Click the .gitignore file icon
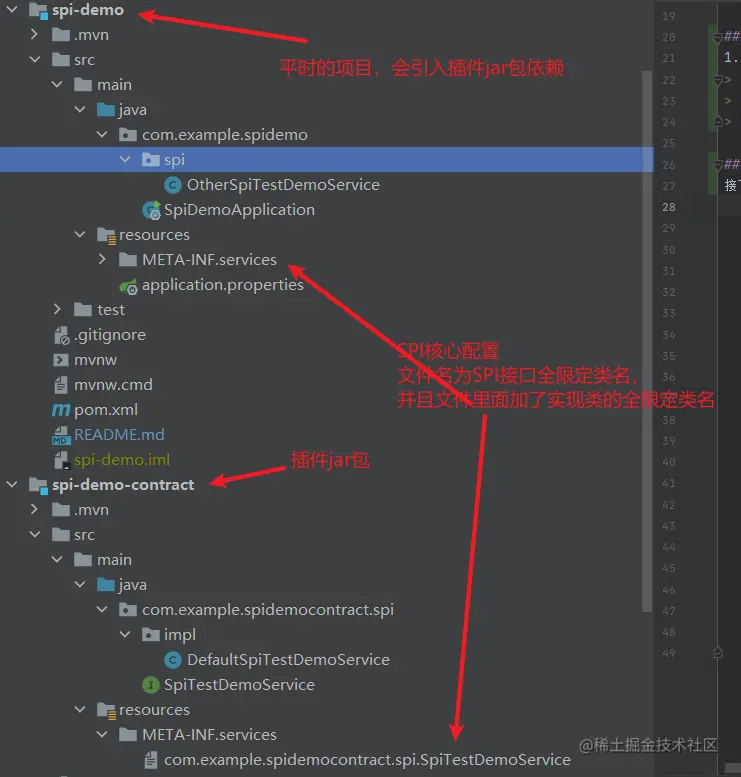741x777 pixels. (61, 335)
